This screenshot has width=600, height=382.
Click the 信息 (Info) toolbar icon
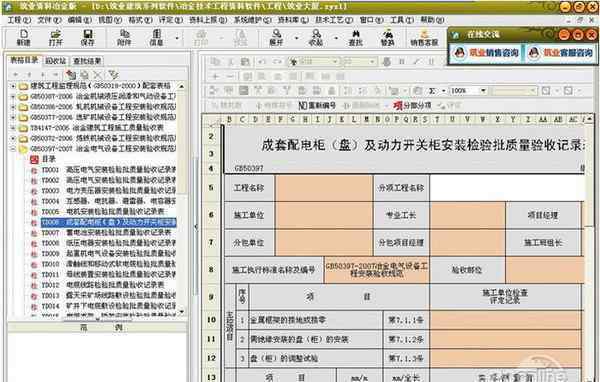[x=156, y=38]
